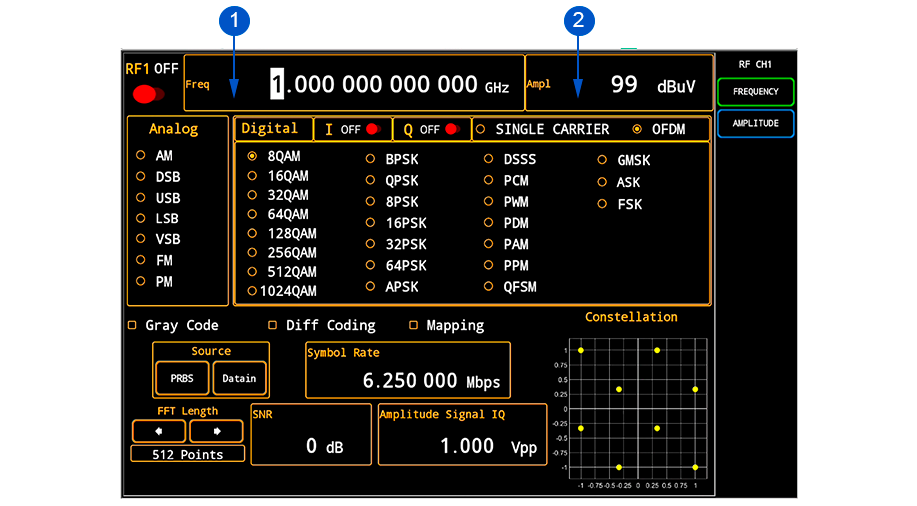Toggle the I channel OFF switch
Screen dimensions: 917x506
tap(373, 129)
